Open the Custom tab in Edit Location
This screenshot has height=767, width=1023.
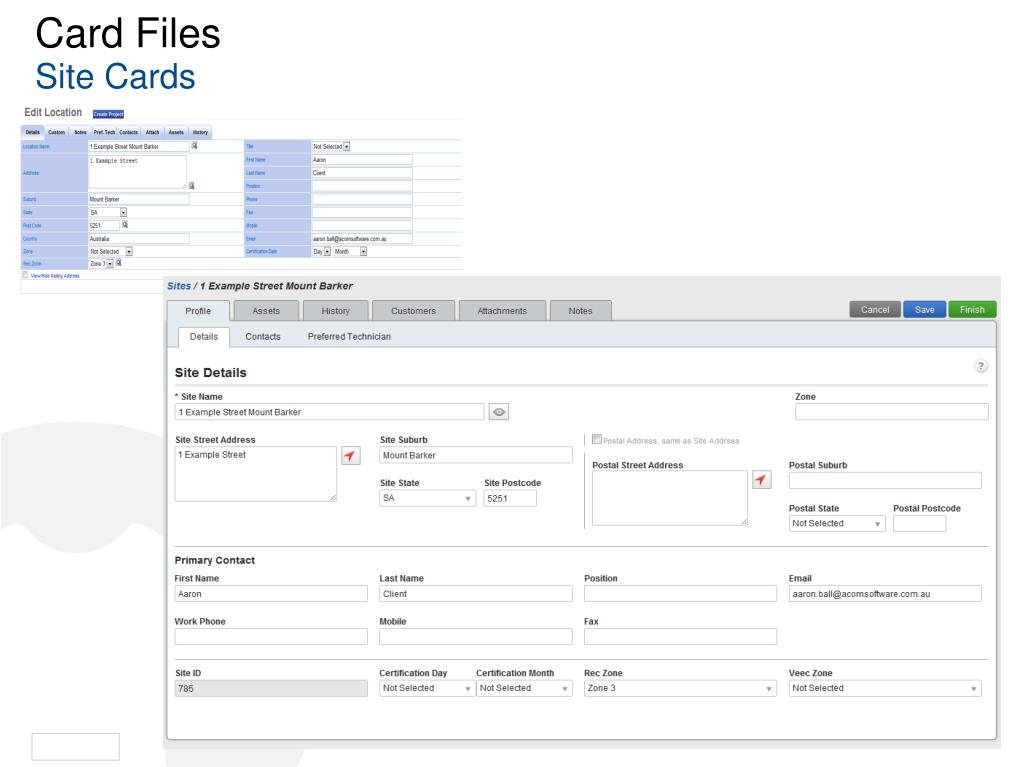pyautogui.click(x=57, y=132)
